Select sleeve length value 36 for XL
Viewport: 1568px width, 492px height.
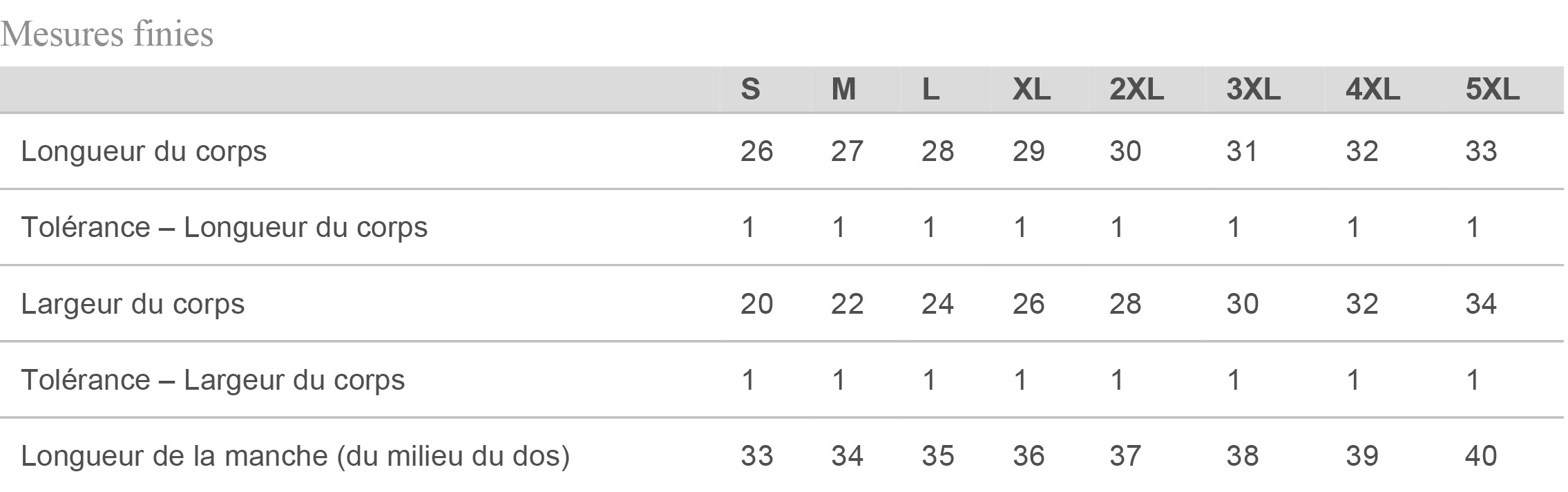pyautogui.click(x=1029, y=456)
